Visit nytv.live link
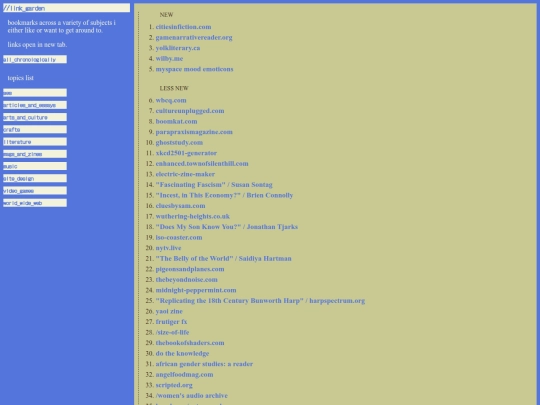 168,248
